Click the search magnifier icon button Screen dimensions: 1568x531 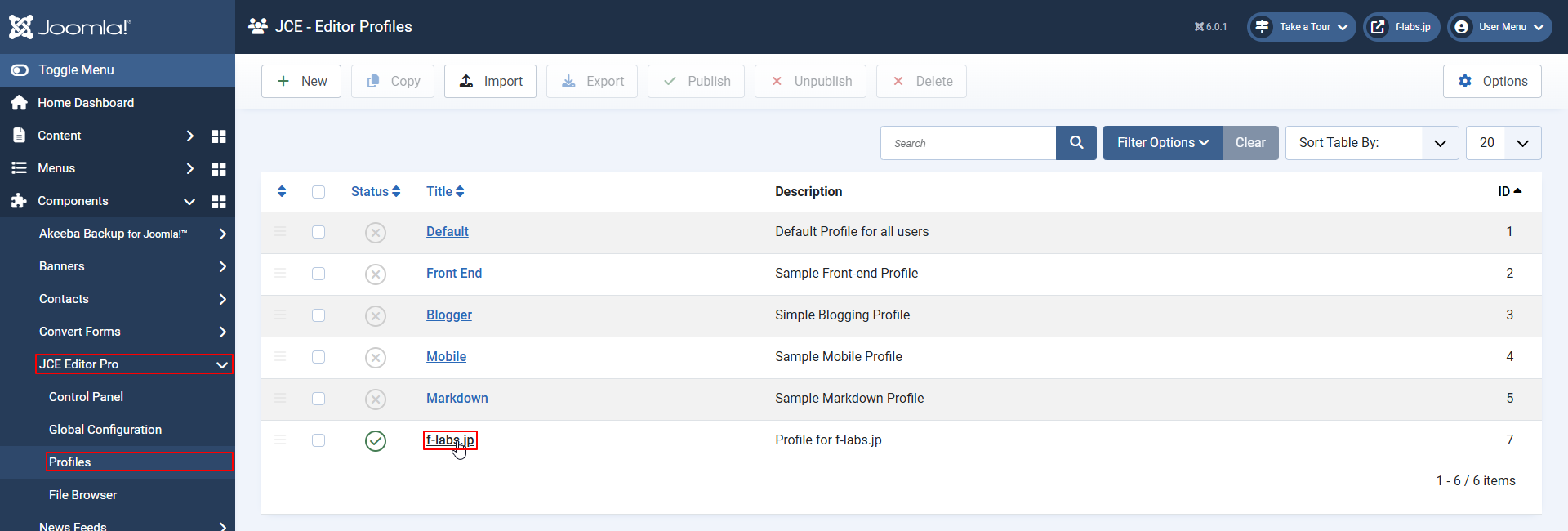point(1076,143)
